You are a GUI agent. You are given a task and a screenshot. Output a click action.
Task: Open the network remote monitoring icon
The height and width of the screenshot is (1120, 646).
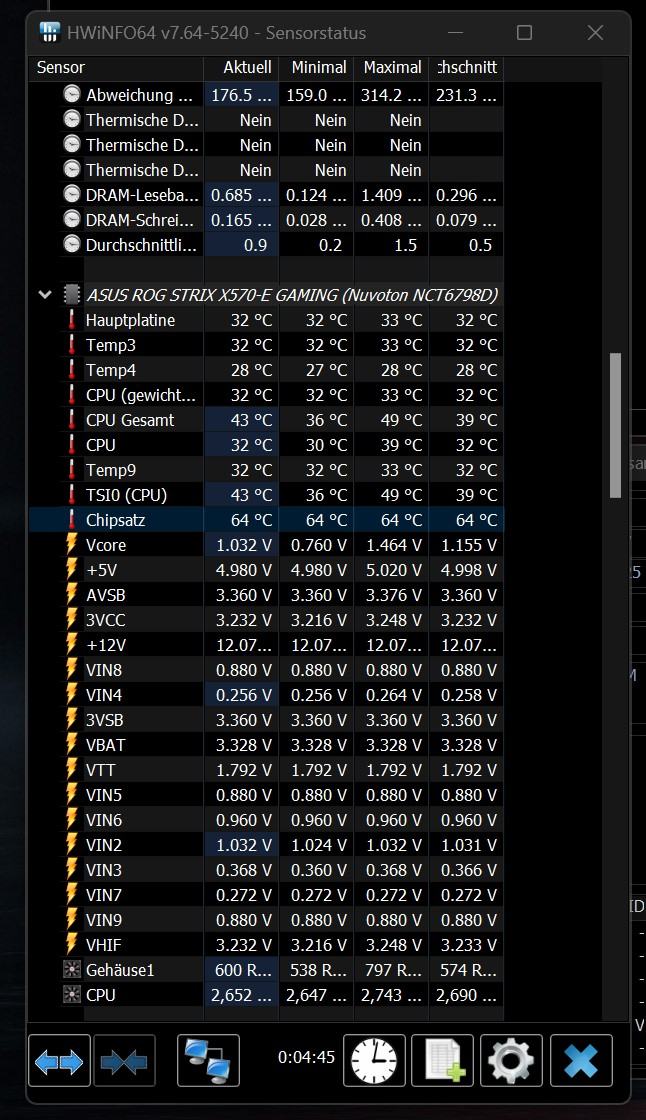point(208,1061)
